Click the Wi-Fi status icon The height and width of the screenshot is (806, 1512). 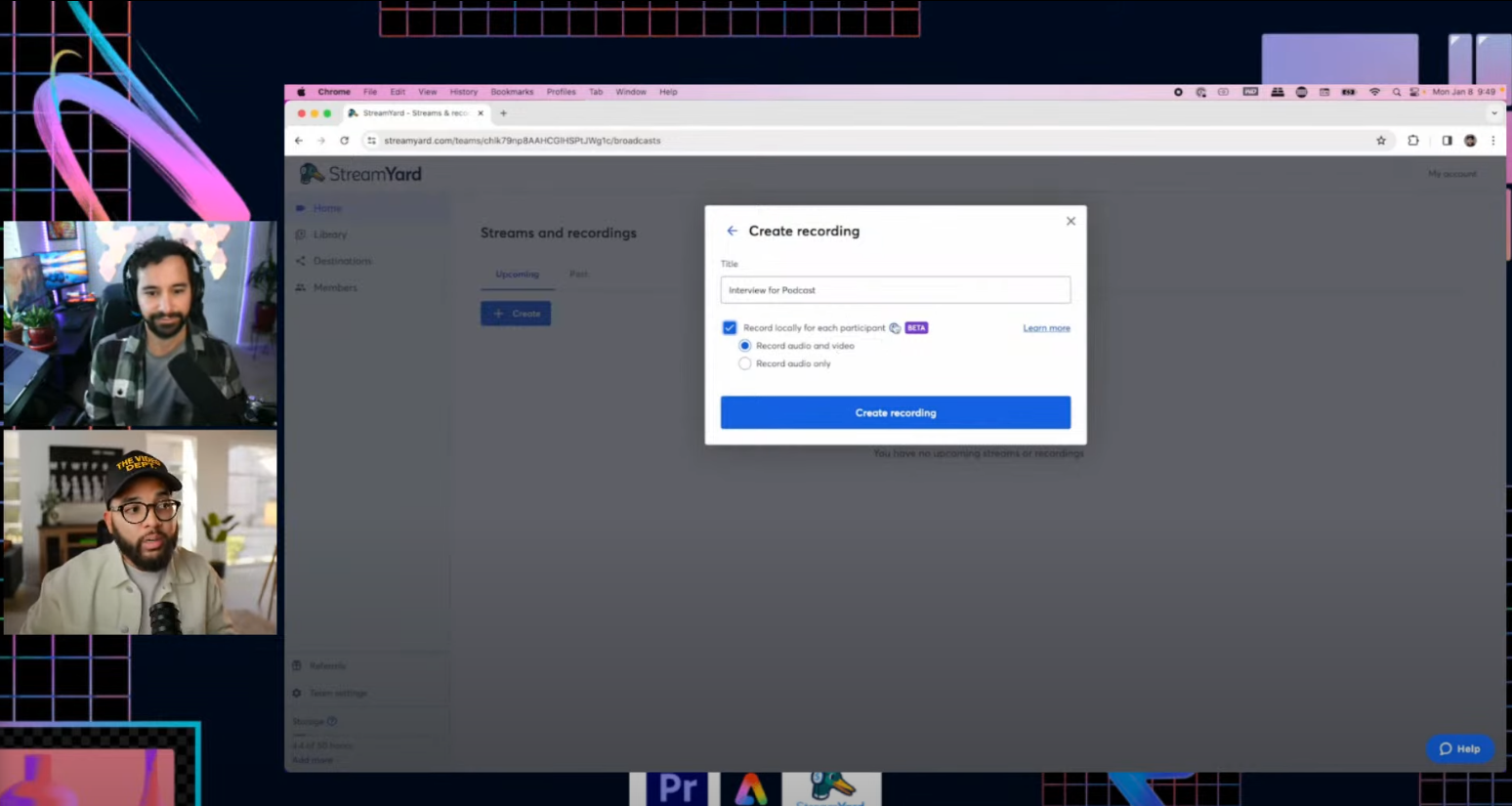pos(1374,92)
